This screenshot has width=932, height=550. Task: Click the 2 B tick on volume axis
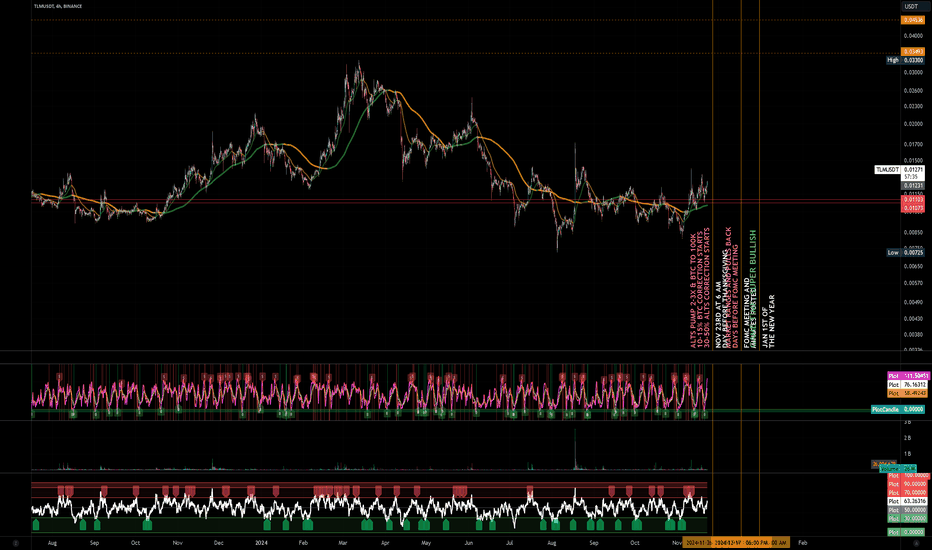point(908,438)
